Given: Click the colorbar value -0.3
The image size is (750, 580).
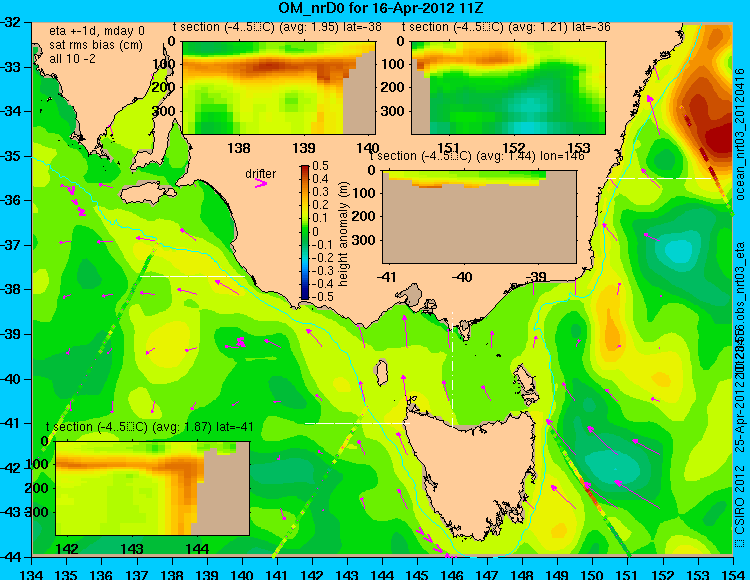Looking at the screenshot, I should point(320,270).
